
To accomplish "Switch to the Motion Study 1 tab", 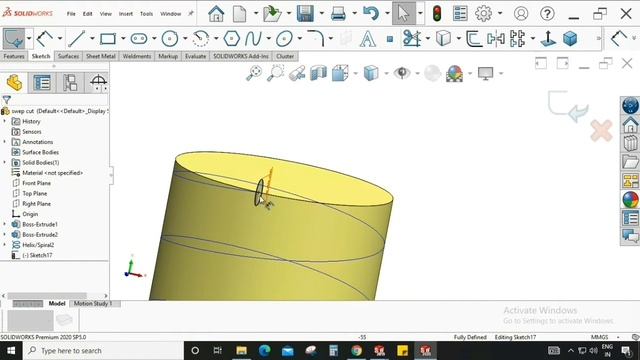I will [93, 304].
